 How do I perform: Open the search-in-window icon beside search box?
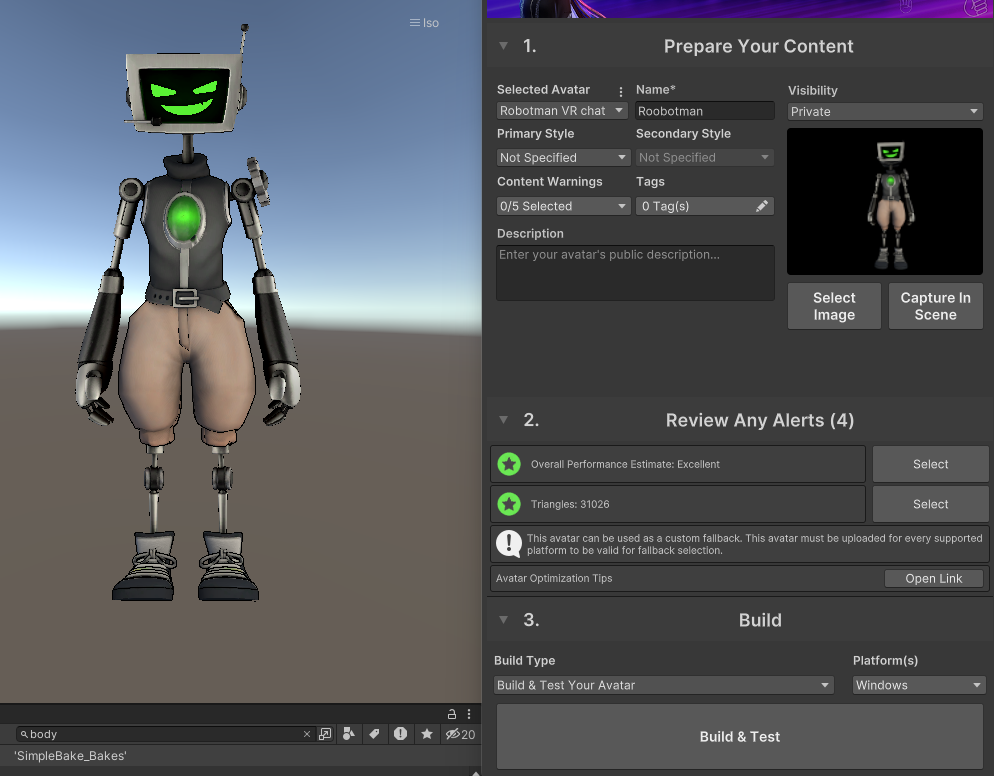(325, 734)
